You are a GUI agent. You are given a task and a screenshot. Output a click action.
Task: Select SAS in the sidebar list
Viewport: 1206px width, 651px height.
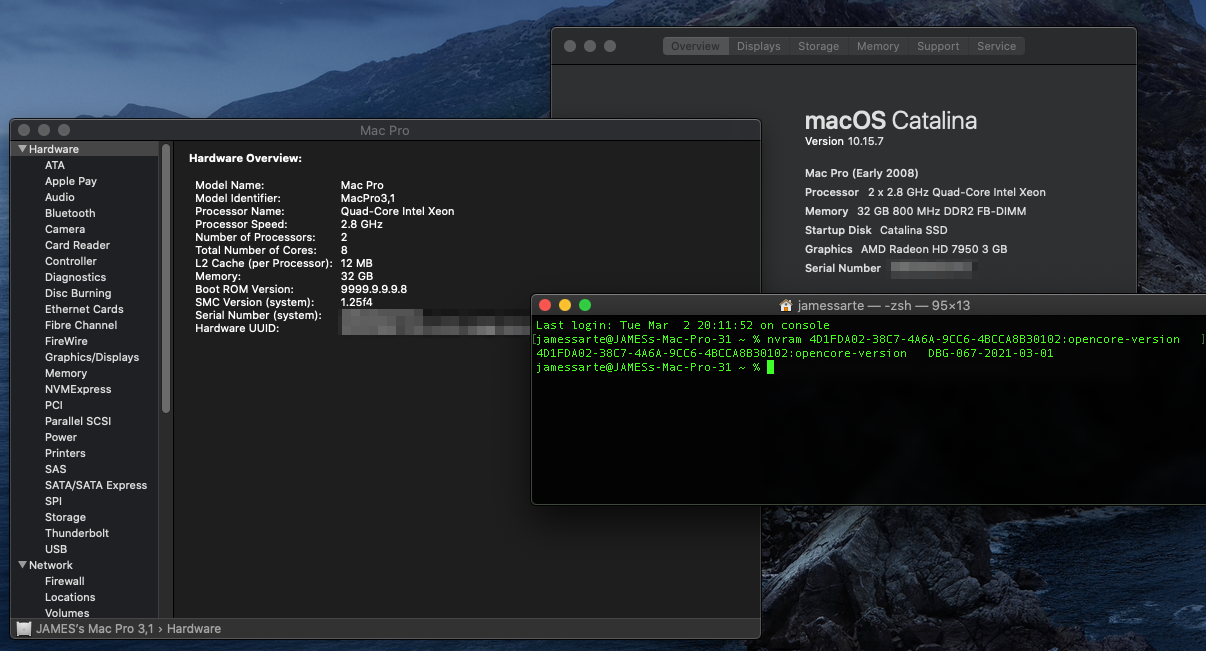pyautogui.click(x=56, y=469)
